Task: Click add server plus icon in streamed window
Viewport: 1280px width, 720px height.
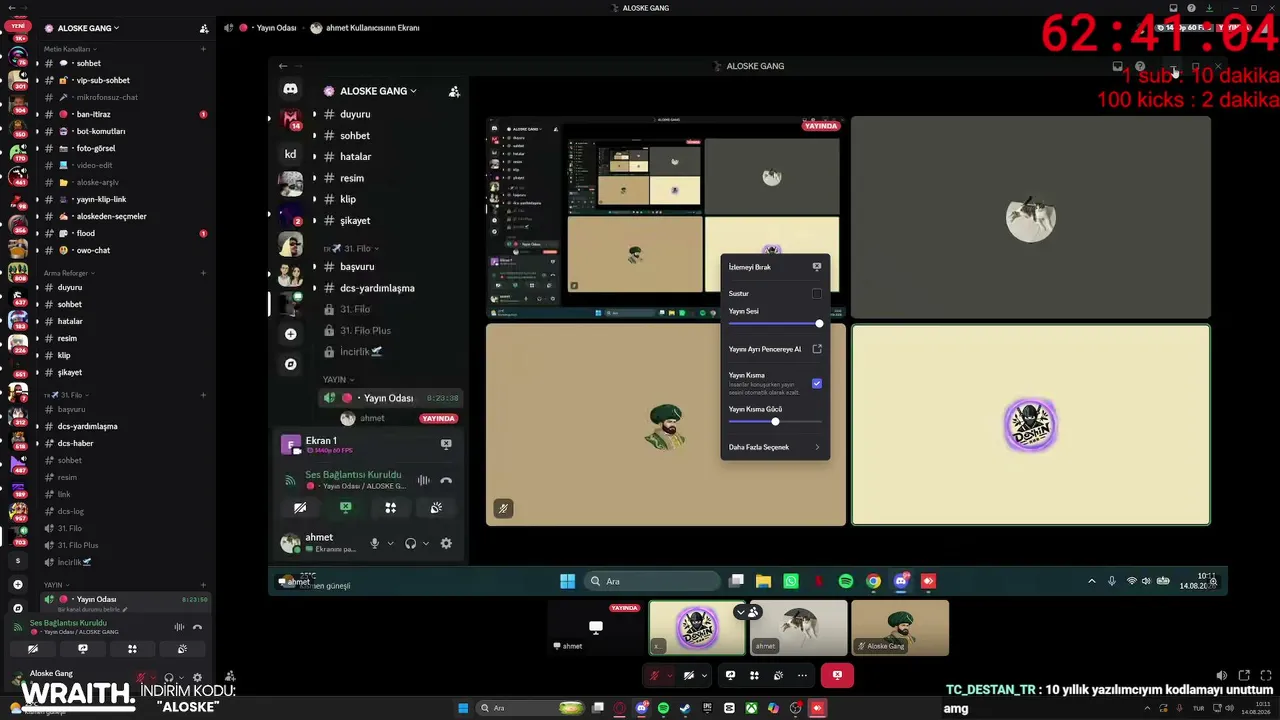Action: (290, 334)
